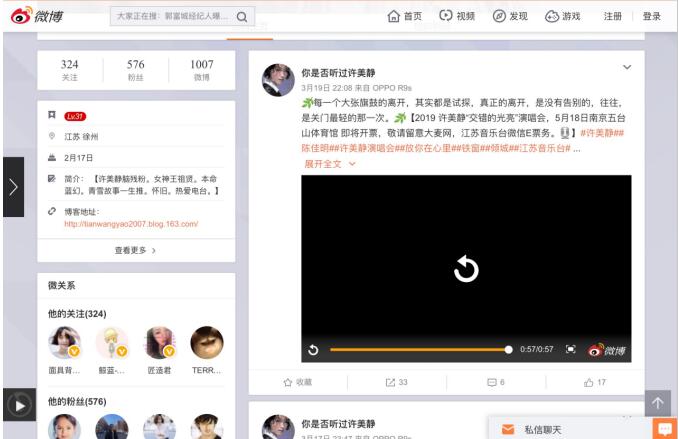Open 发现 discover section
The width and height of the screenshot is (678, 439).
510,16
